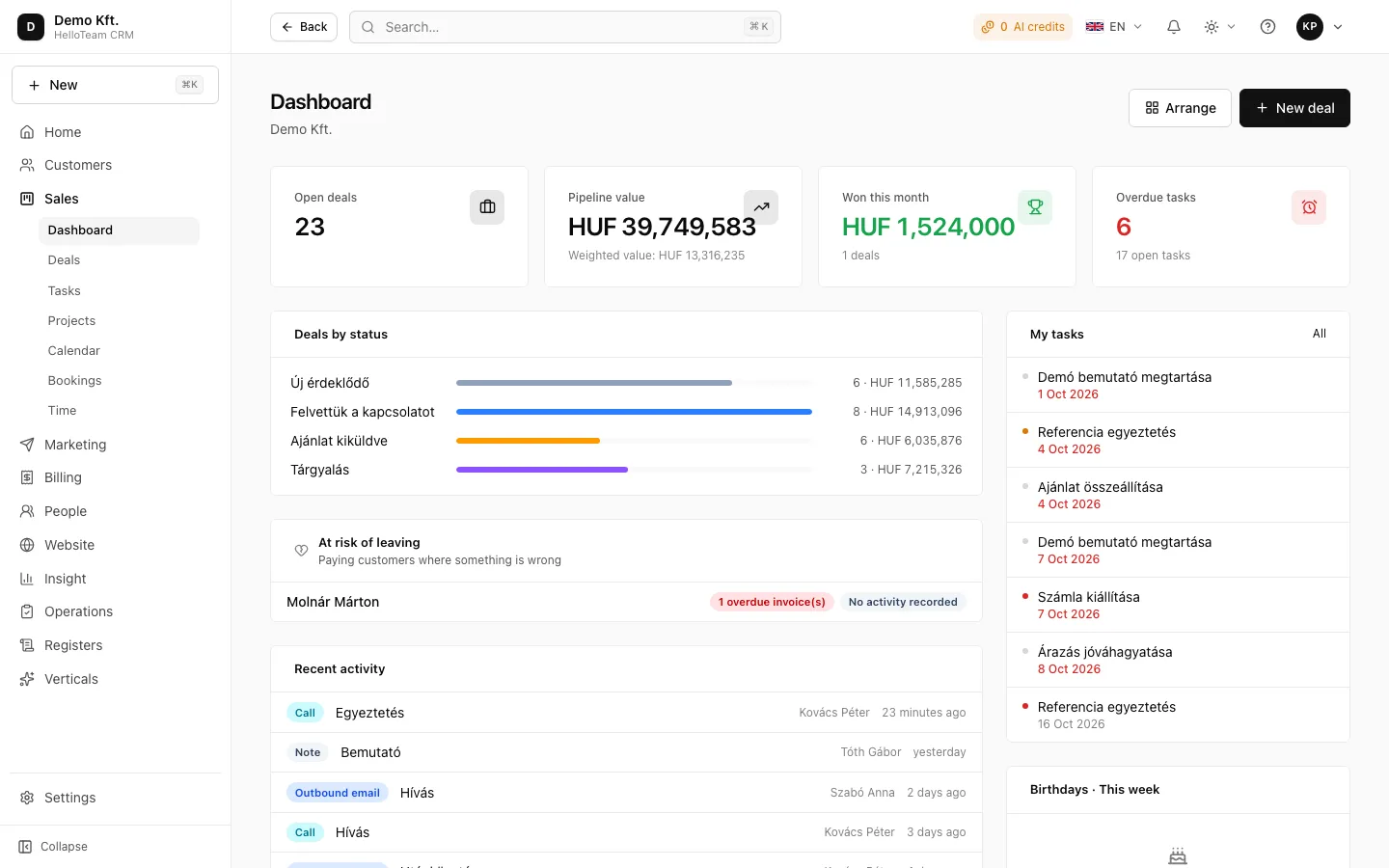Click the Ajánlat kiküldve orange progress bar
This screenshot has height=868, width=1389.
[528, 441]
